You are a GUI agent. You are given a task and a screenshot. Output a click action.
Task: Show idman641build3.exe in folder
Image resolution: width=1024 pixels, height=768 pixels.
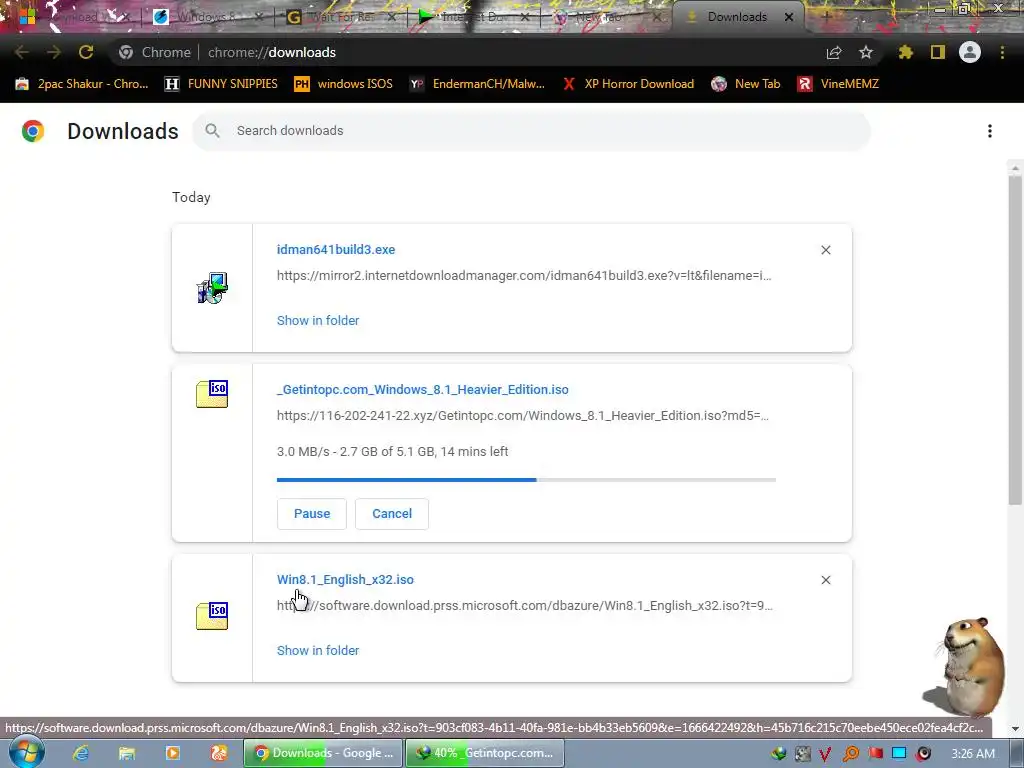(318, 321)
